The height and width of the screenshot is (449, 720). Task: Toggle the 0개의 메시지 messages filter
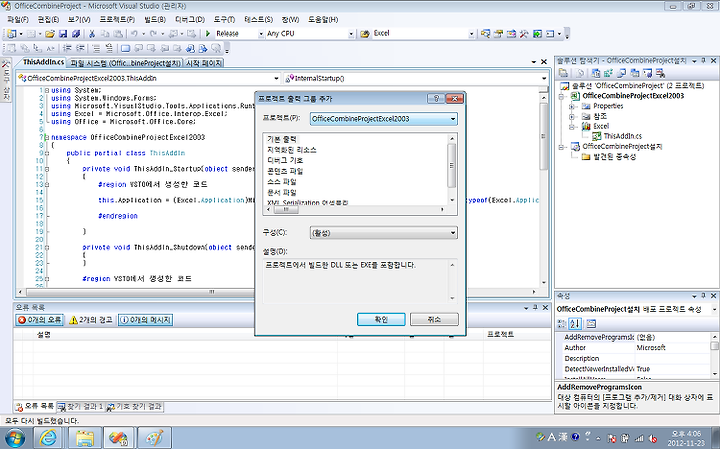[x=145, y=320]
